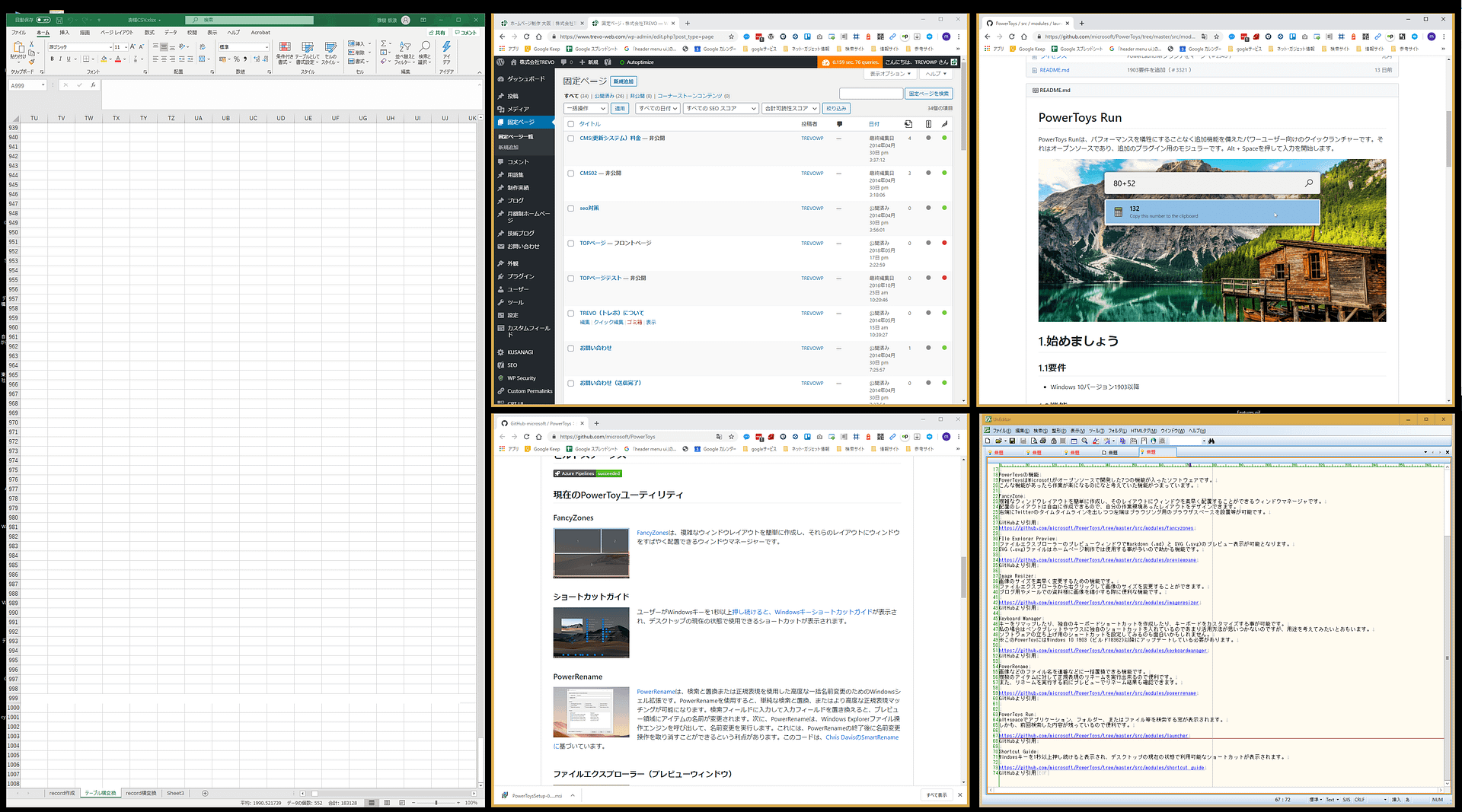Open the HTMLタグ menu in UniEditor
The width and height of the screenshot is (1462, 812).
pyautogui.click(x=1143, y=431)
